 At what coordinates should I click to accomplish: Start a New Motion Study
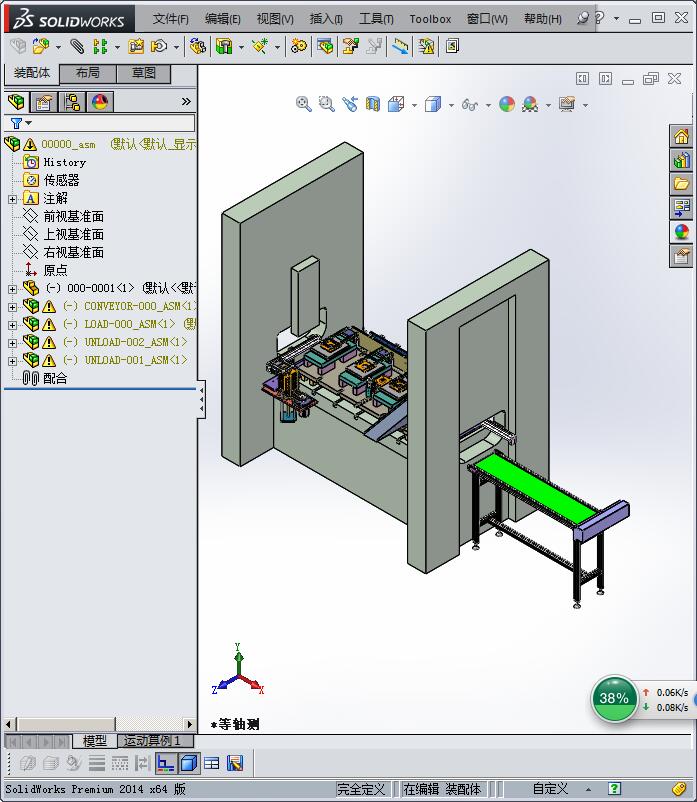point(299,47)
